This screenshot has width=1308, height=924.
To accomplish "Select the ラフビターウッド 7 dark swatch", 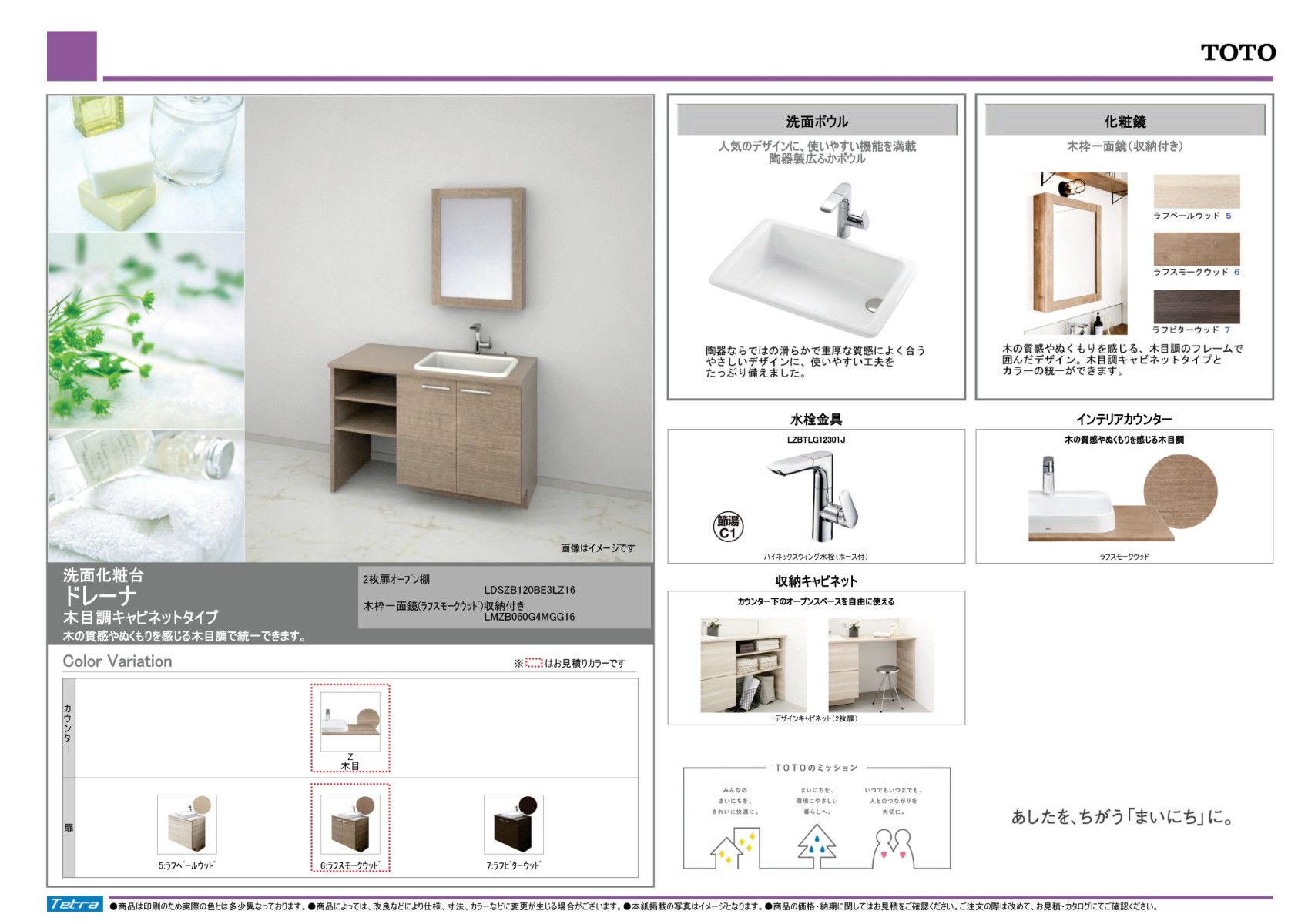I will 1196,307.
